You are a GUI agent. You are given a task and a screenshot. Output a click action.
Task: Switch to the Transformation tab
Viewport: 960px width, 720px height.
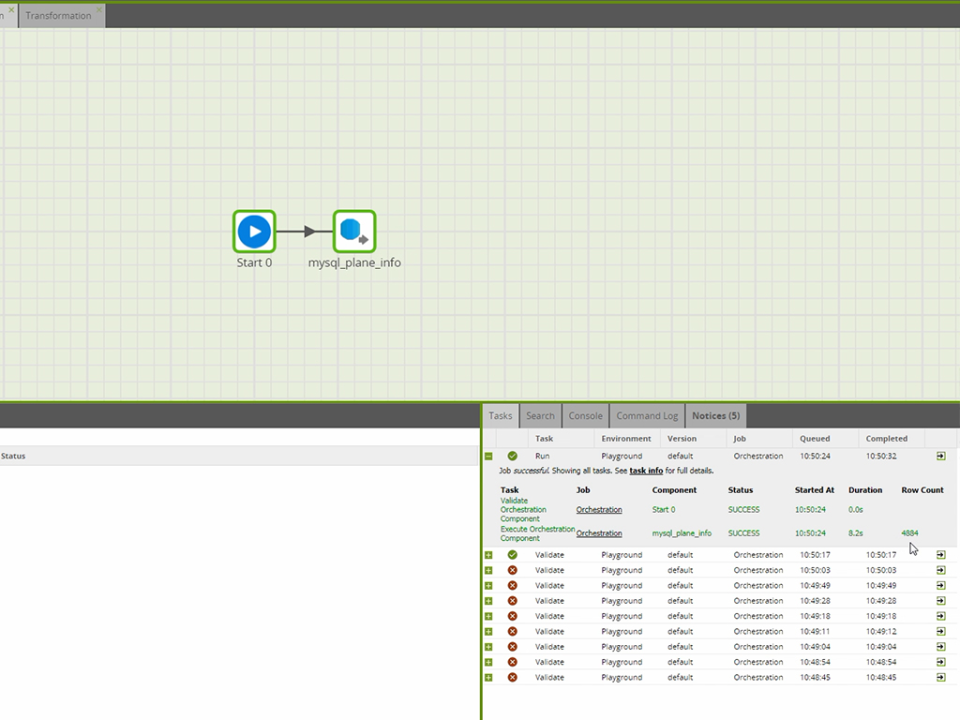pyautogui.click(x=59, y=15)
